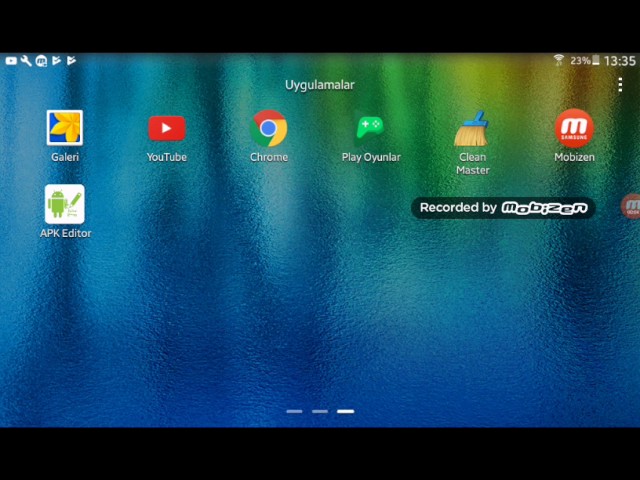
Task: Tap the YouTube notification icon in status bar
Action: (x=11, y=61)
